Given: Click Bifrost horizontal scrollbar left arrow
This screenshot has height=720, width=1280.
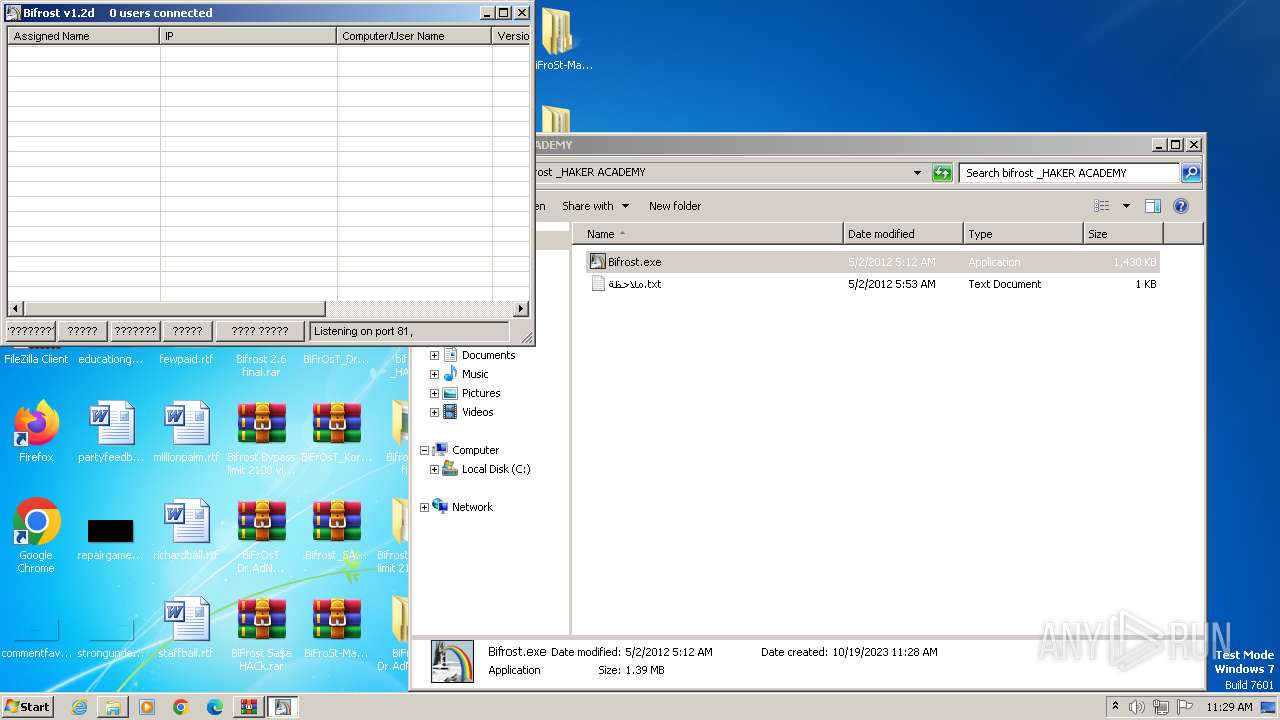Looking at the screenshot, I should 15,309.
